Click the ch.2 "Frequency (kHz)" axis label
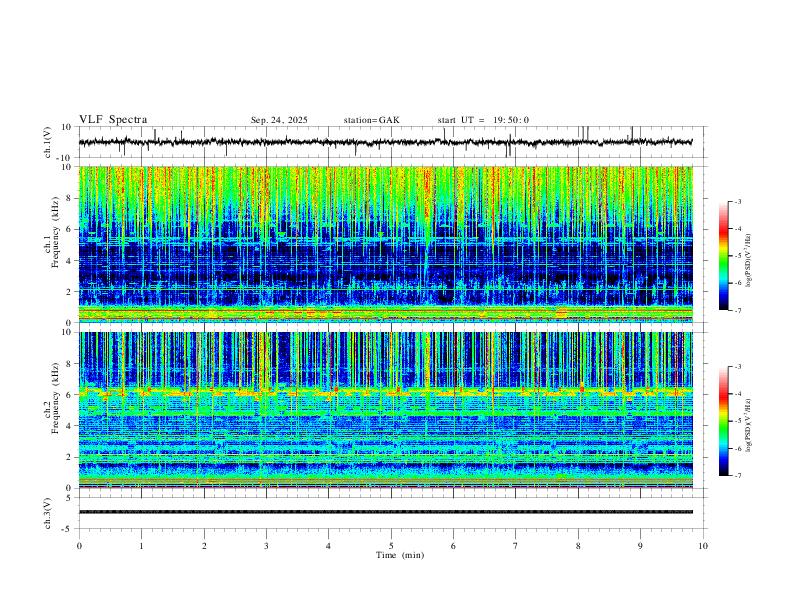Image resolution: width=792 pixels, height=612 pixels. click(55, 399)
